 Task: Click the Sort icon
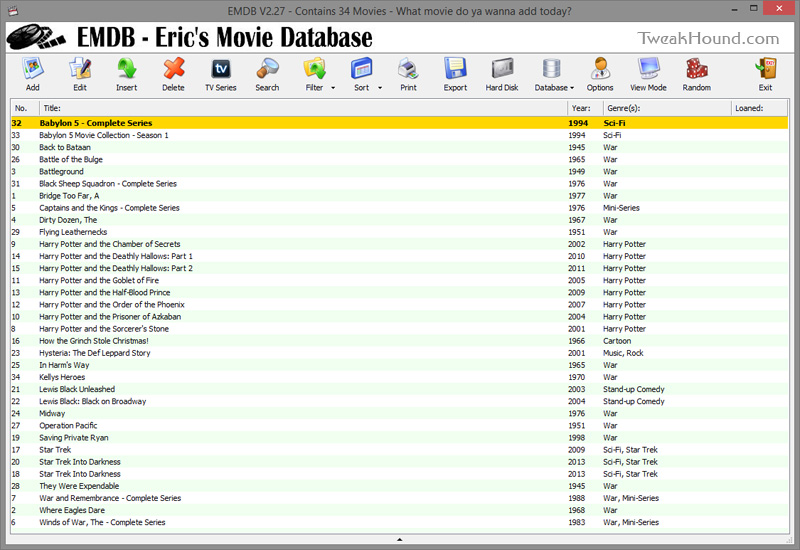coord(361,69)
